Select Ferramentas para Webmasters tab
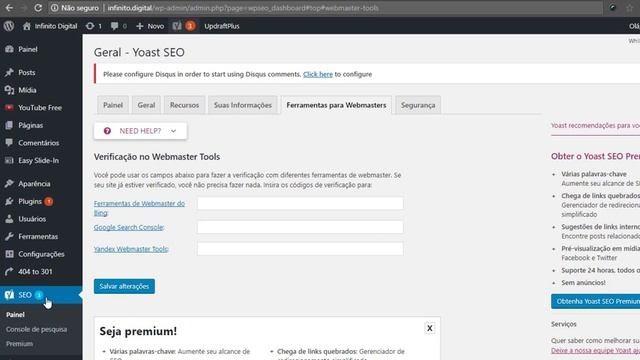Viewport: 640px width, 360px height. pos(336,105)
